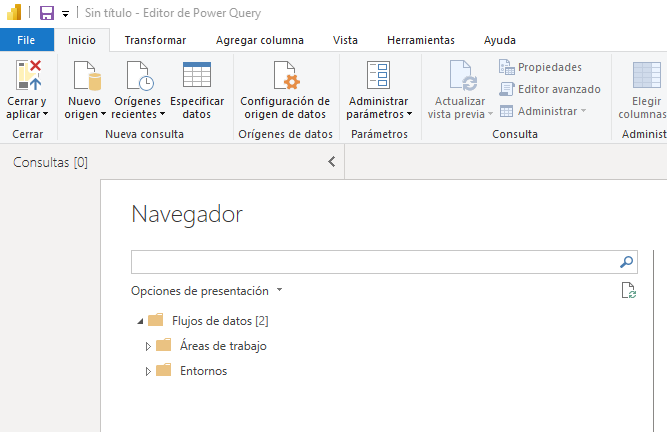Expand the Cerrar y aplicar dropdown arrow
Viewport: 667px width, 432px height.
tap(46, 114)
